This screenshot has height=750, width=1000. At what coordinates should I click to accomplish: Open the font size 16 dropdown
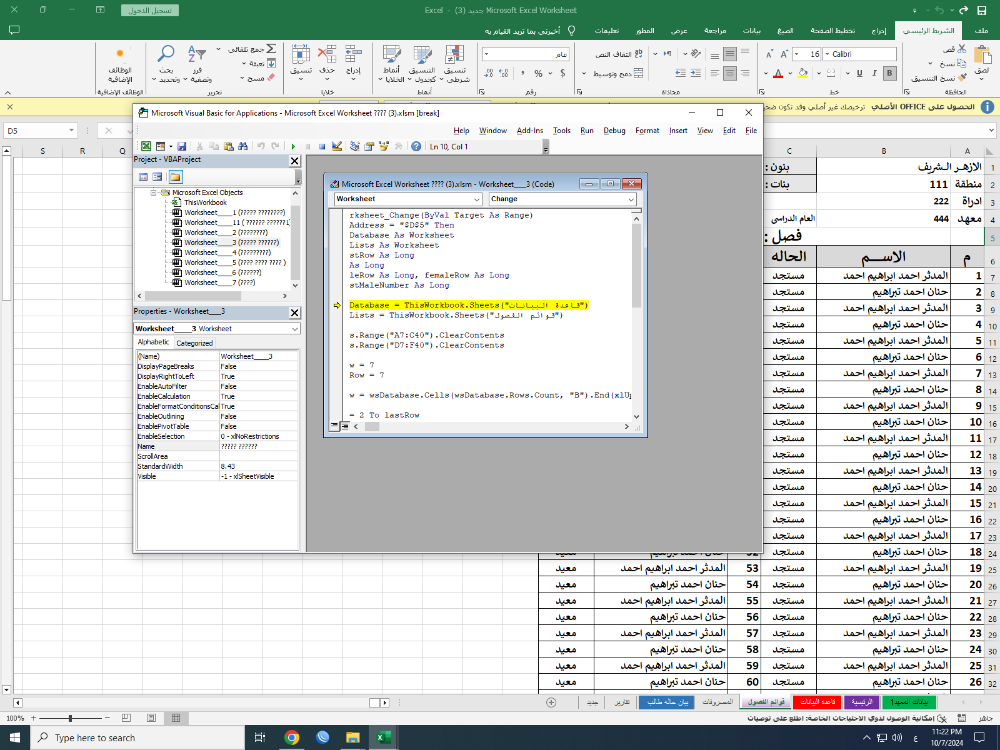pos(797,54)
